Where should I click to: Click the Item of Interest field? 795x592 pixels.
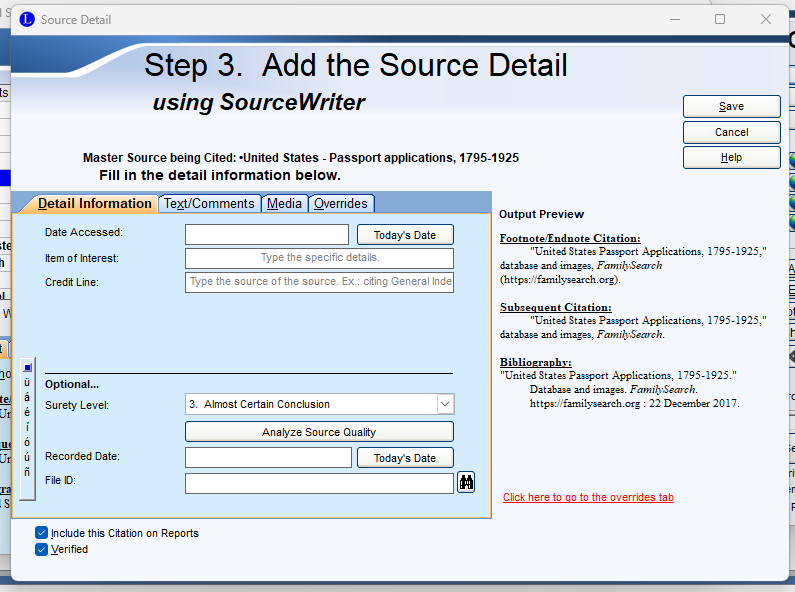pyautogui.click(x=319, y=258)
